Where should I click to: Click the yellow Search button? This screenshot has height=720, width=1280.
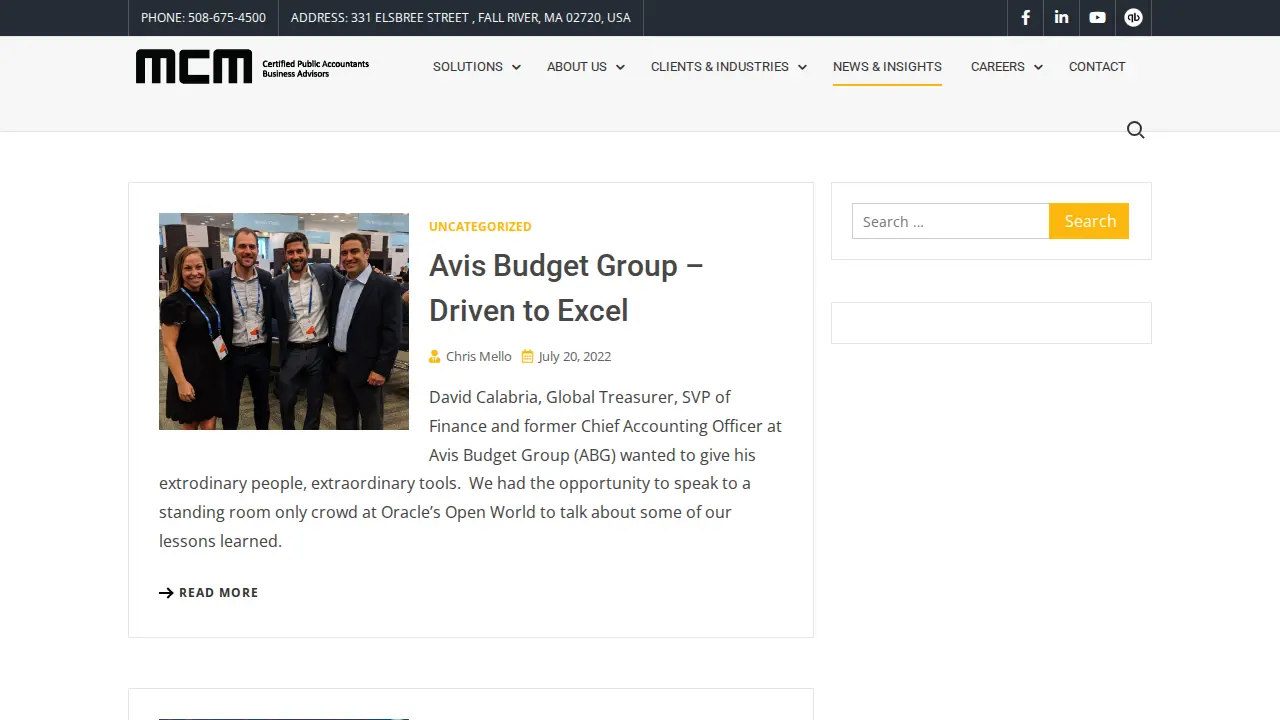(x=1089, y=221)
